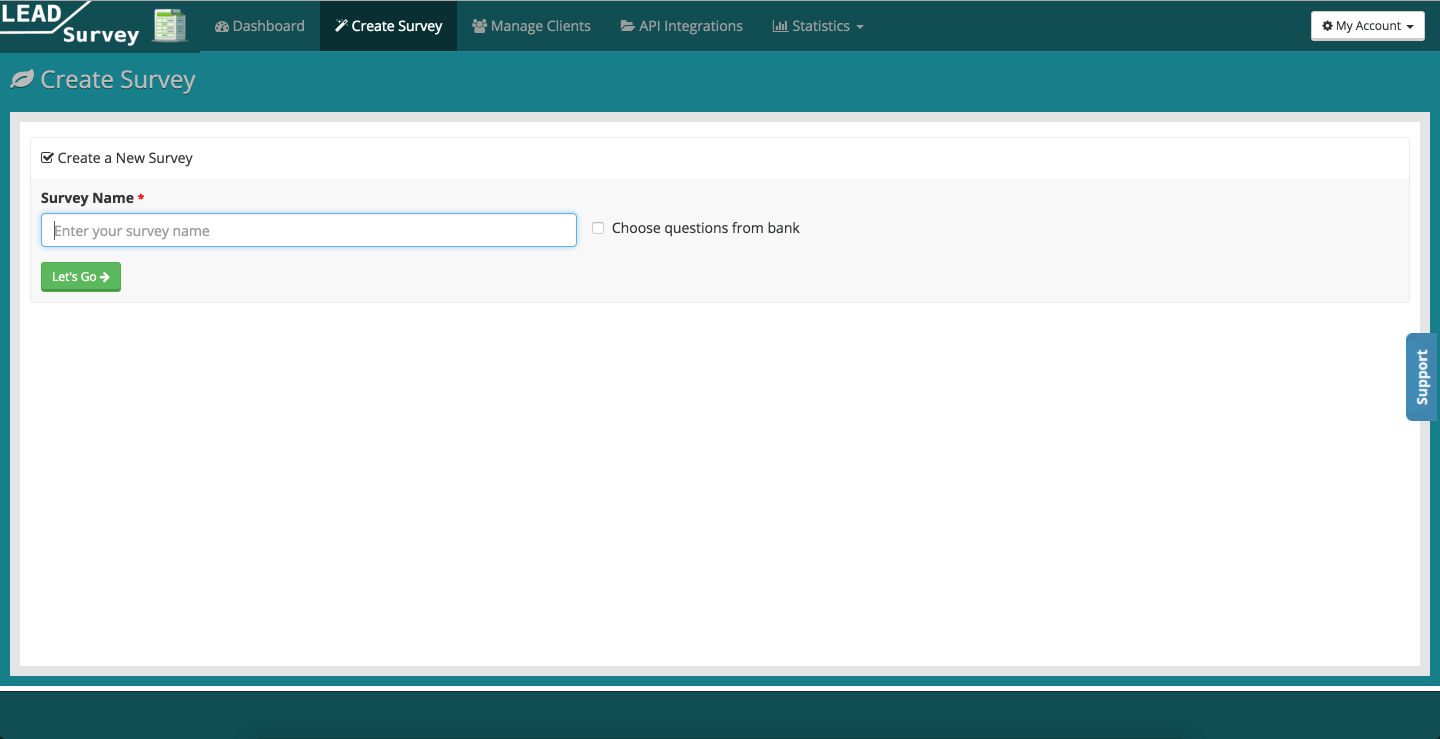
Task: Select the API Integrations menu label
Action: 690,26
